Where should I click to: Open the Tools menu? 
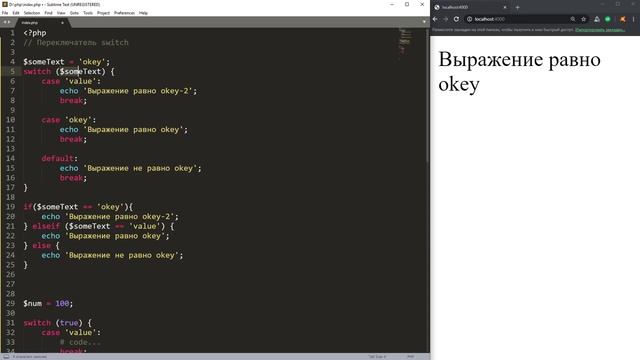88,13
